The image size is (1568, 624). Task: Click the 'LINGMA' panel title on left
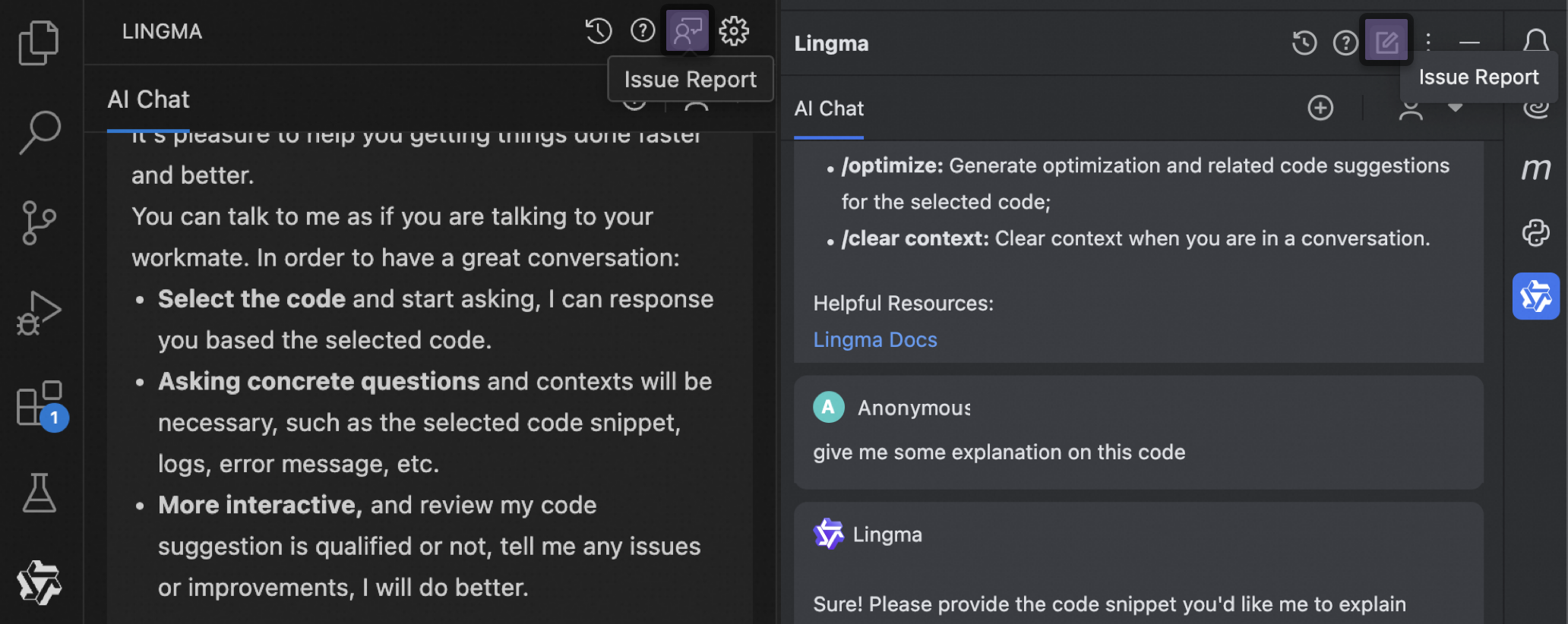pos(162,31)
